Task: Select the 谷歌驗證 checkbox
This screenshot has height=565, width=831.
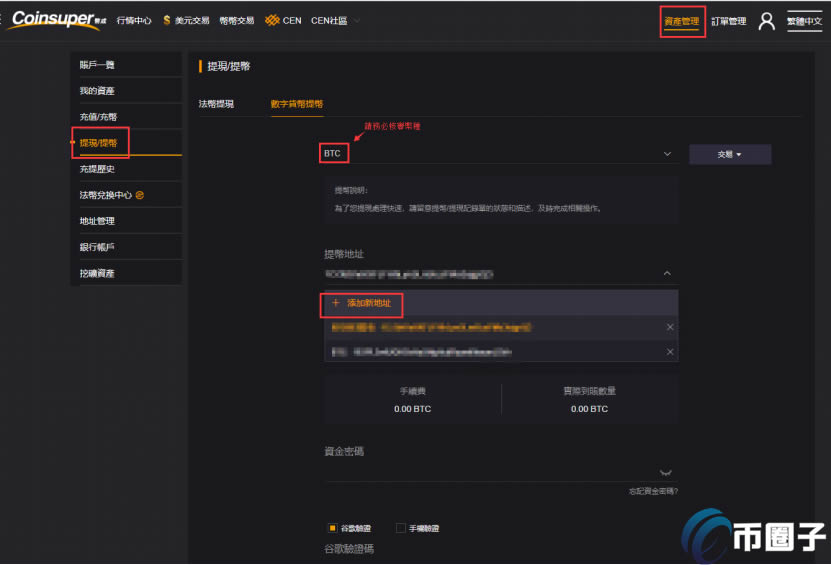Action: [332, 528]
